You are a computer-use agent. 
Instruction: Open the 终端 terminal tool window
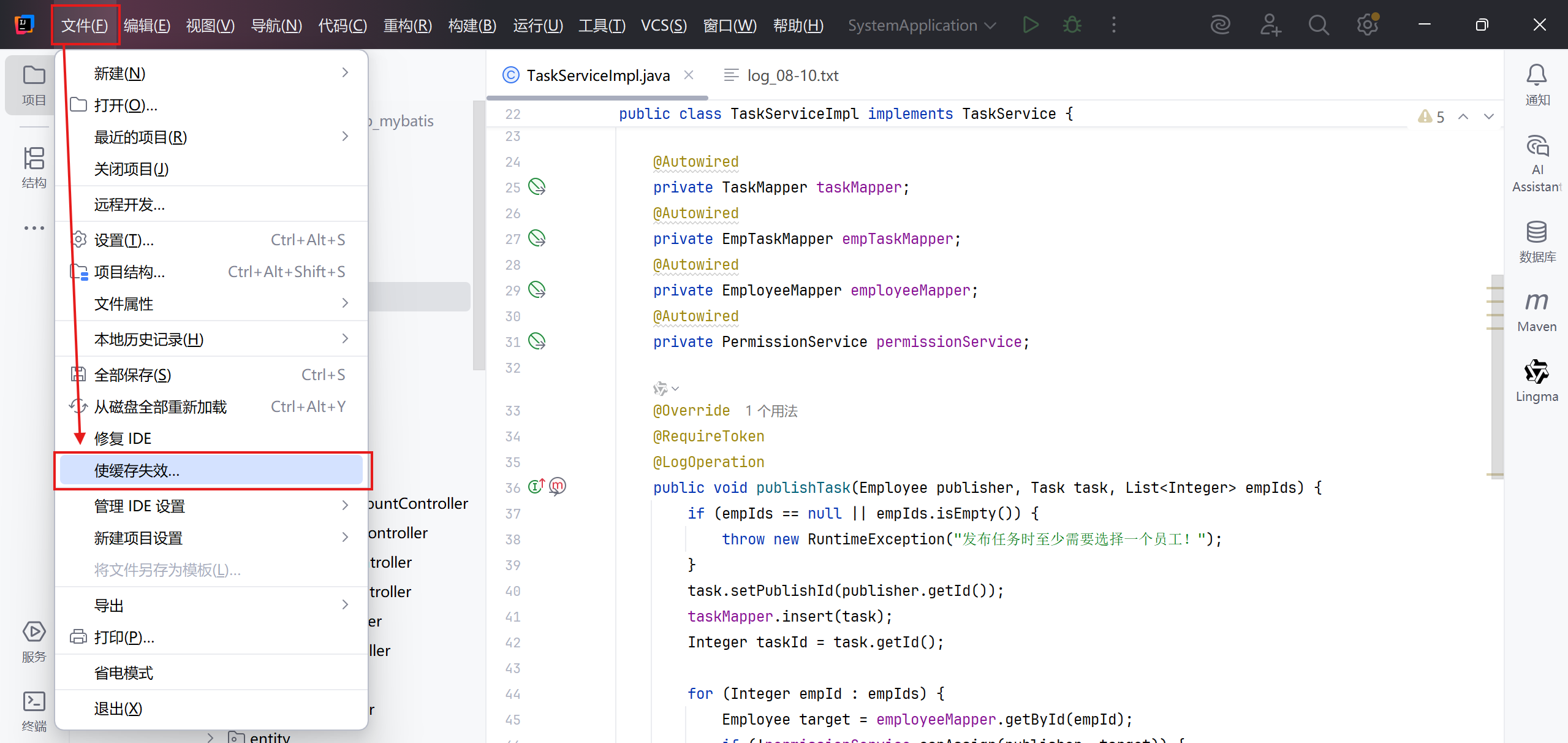(x=34, y=711)
